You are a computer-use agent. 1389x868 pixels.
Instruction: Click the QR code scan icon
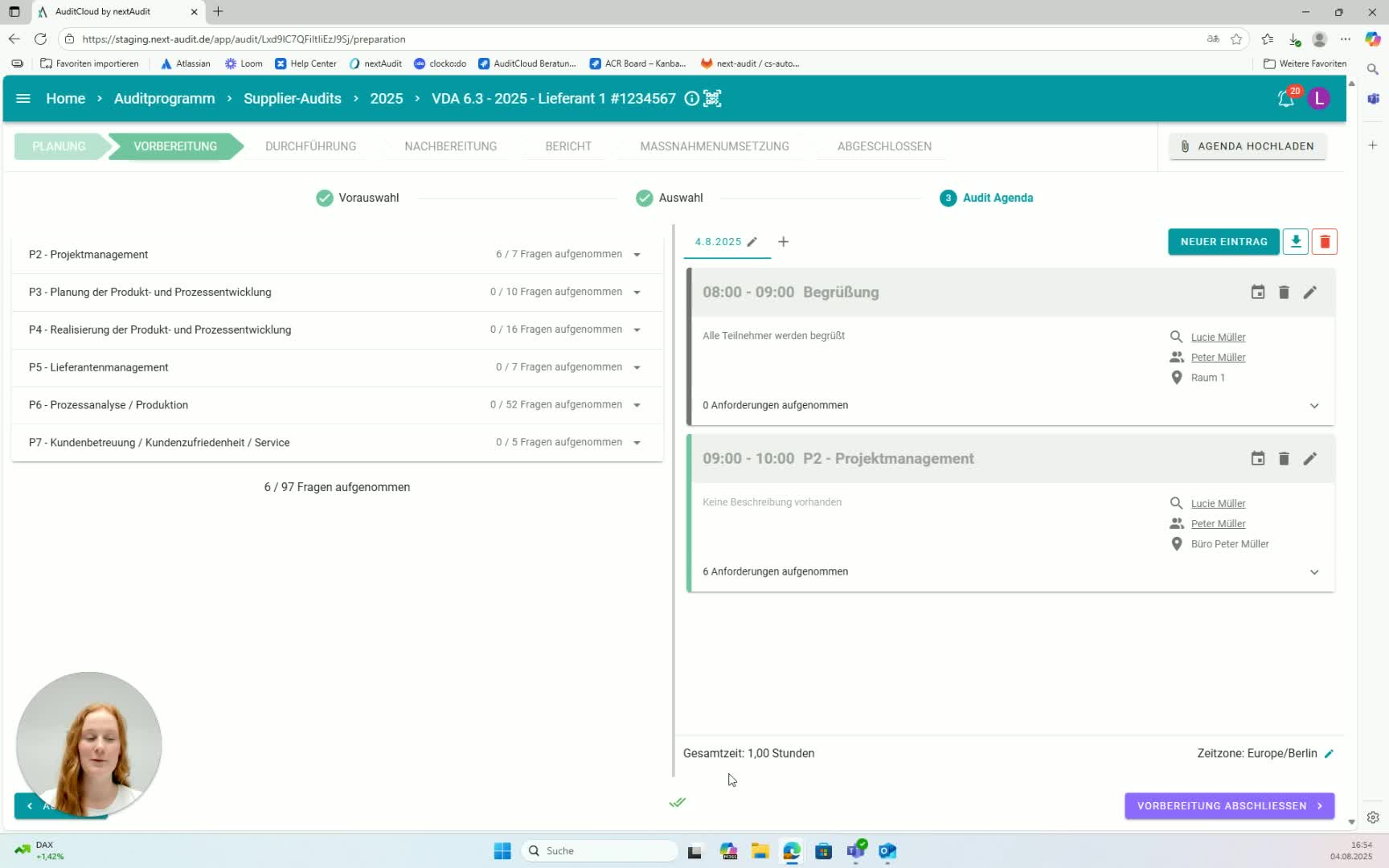(712, 98)
